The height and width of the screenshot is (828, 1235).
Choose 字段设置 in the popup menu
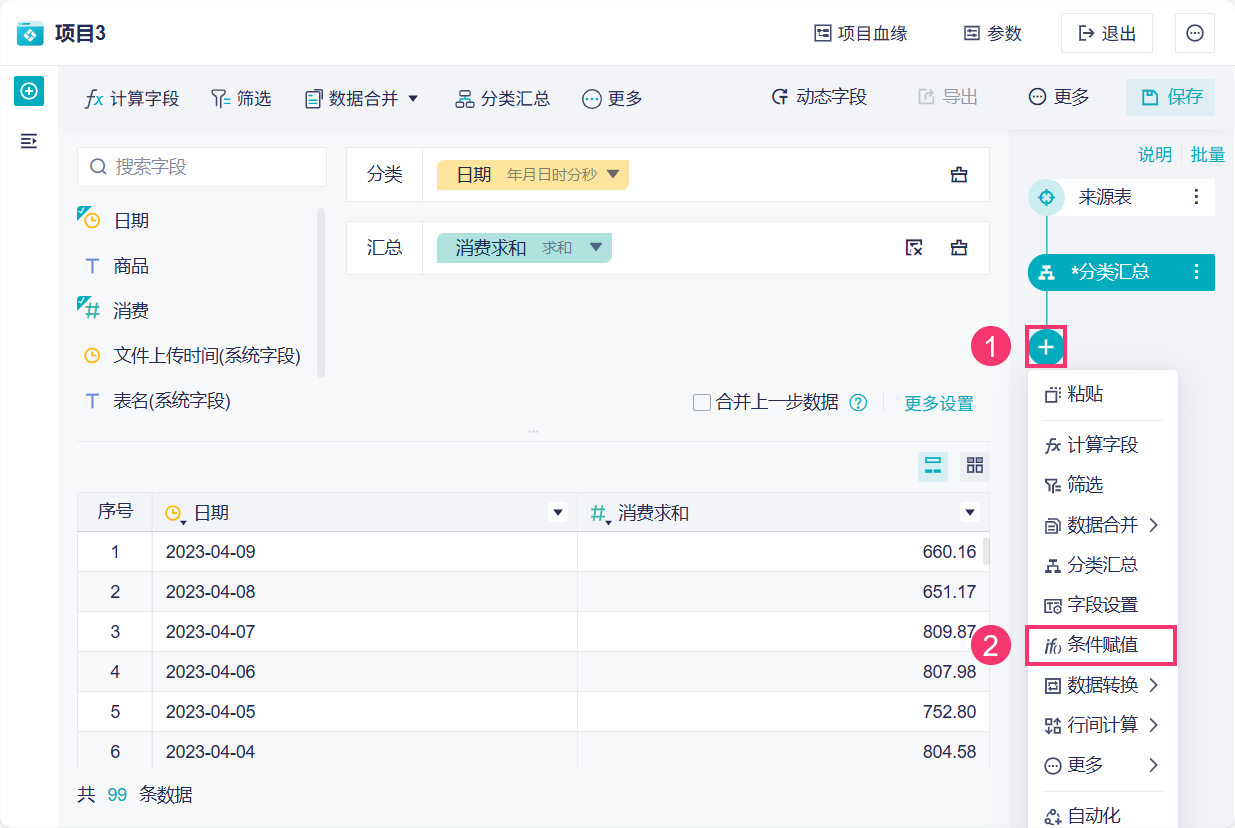pyautogui.click(x=1102, y=605)
